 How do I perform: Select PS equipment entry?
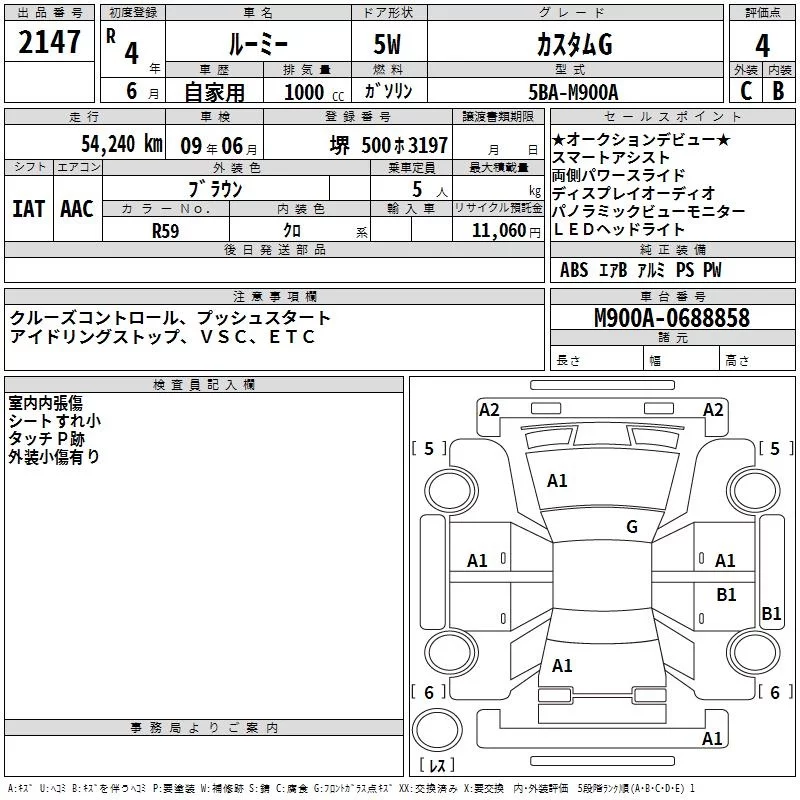685,270
